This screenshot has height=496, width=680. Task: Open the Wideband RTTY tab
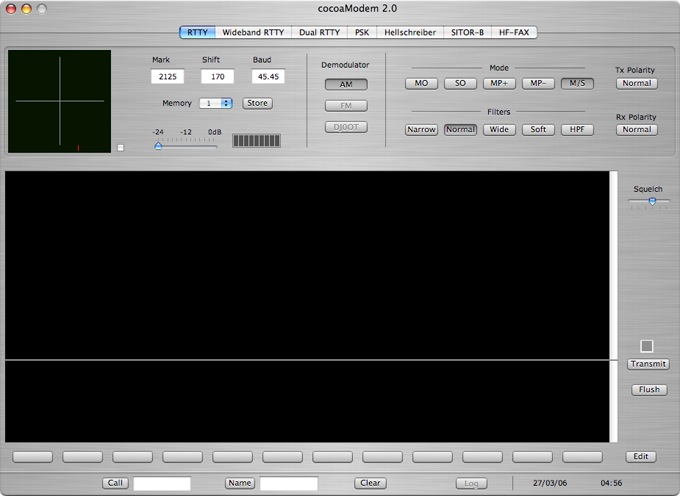click(253, 33)
